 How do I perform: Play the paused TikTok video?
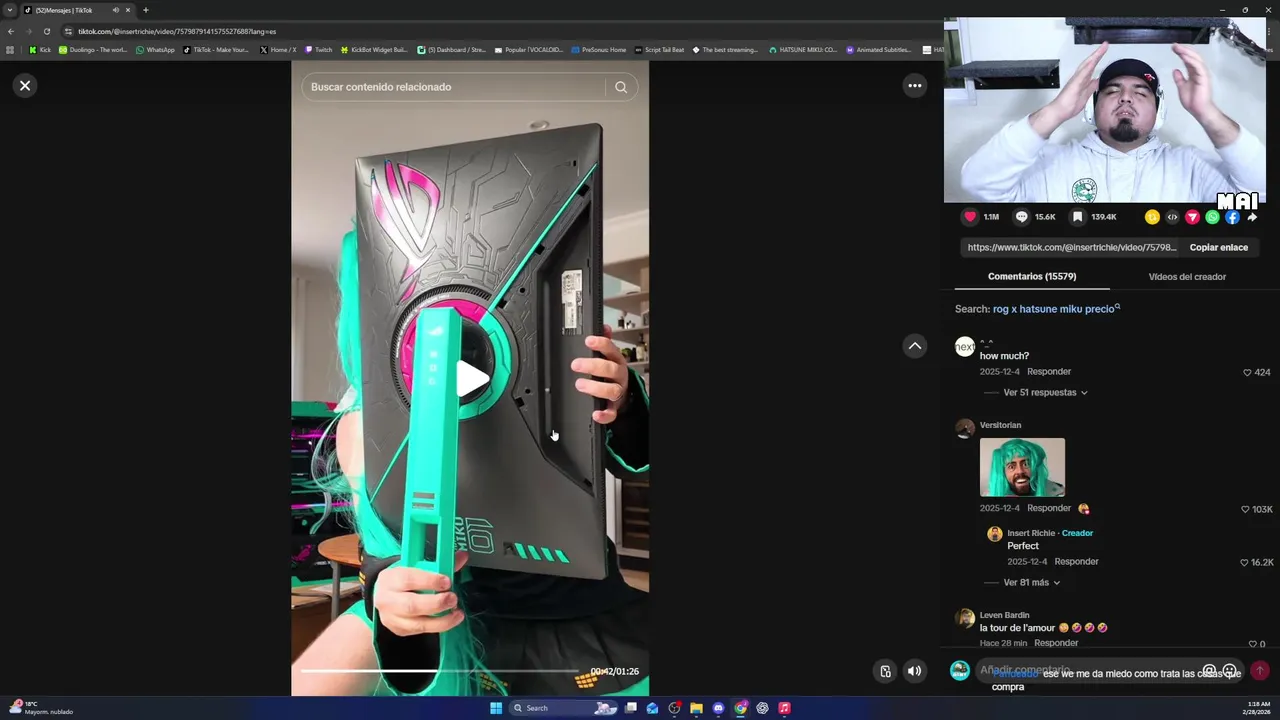click(x=471, y=378)
